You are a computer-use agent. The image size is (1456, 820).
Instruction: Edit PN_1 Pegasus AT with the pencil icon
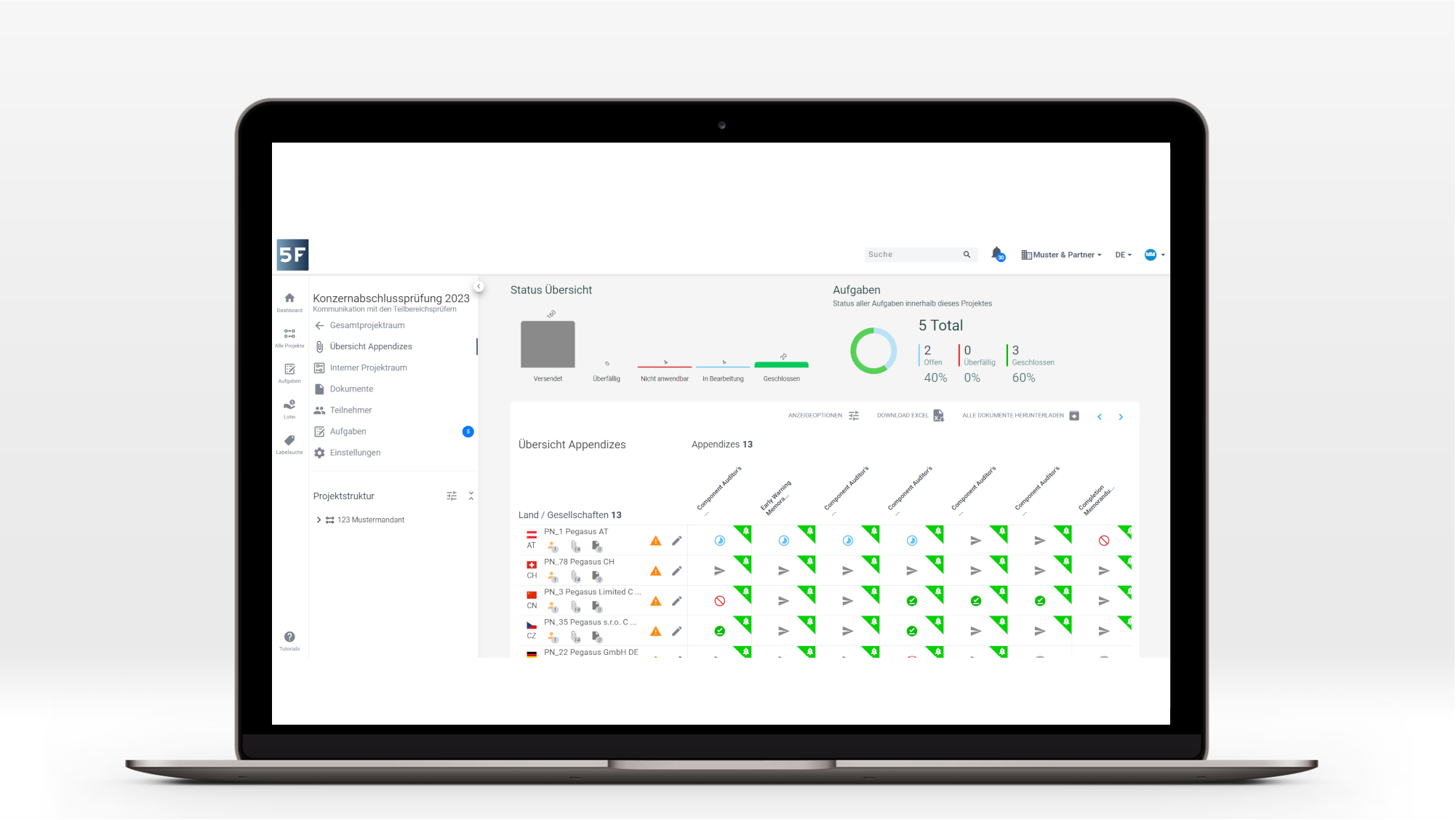coord(676,541)
